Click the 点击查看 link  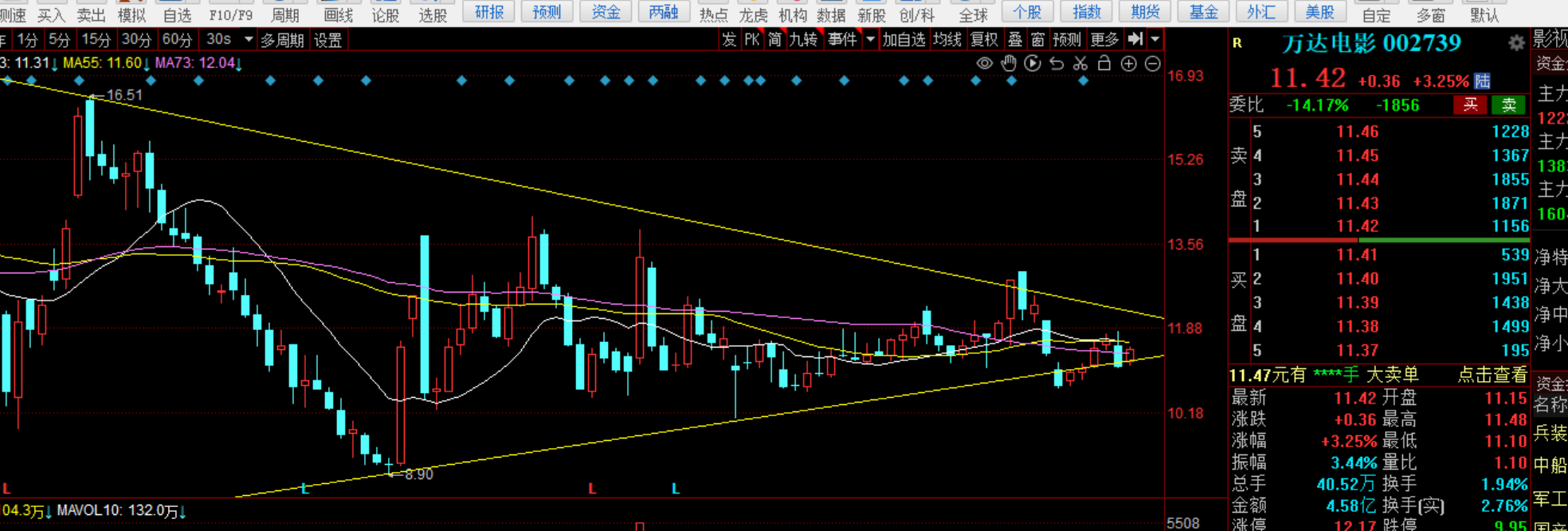pos(1492,375)
